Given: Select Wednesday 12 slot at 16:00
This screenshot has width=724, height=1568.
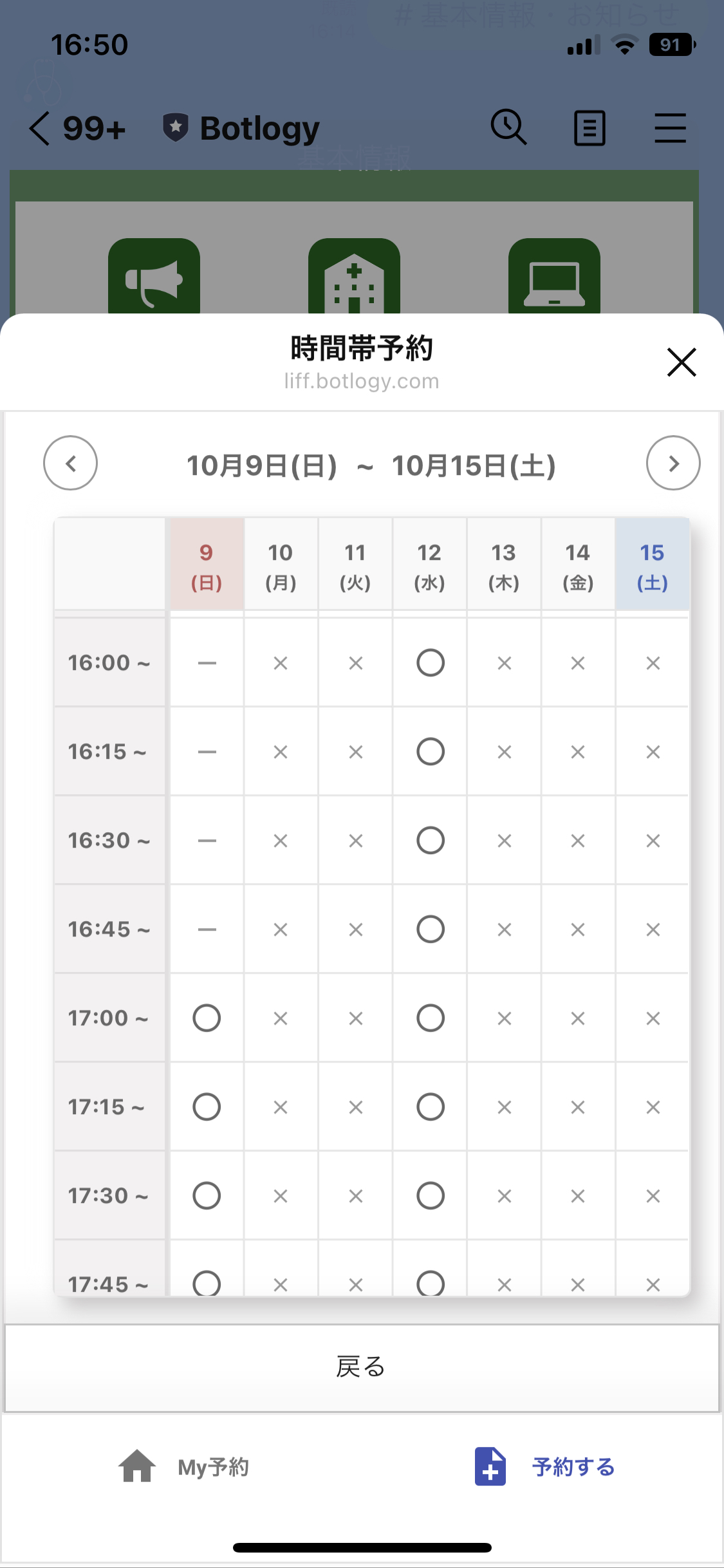Looking at the screenshot, I should tap(430, 663).
